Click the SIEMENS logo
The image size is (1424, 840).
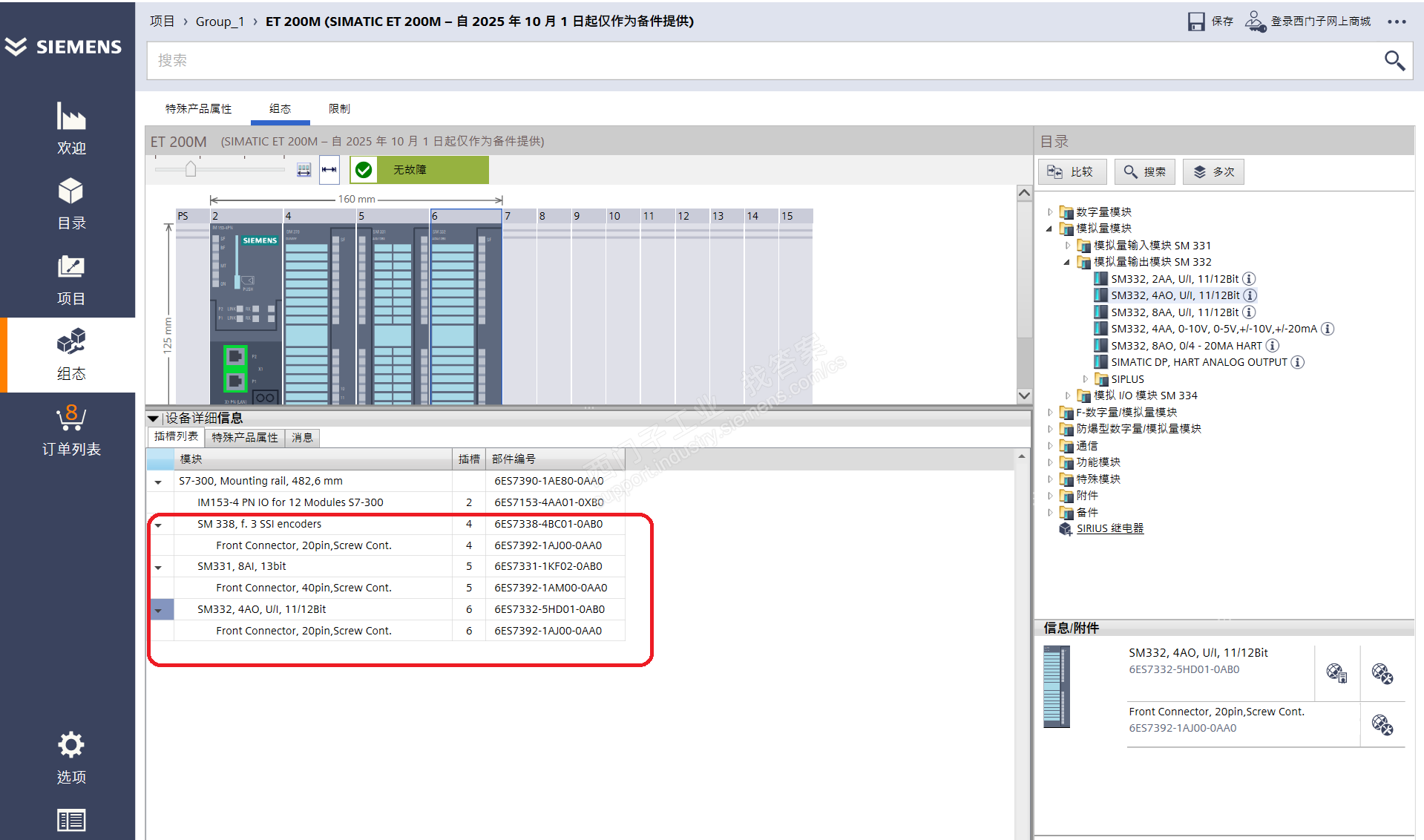click(63, 47)
